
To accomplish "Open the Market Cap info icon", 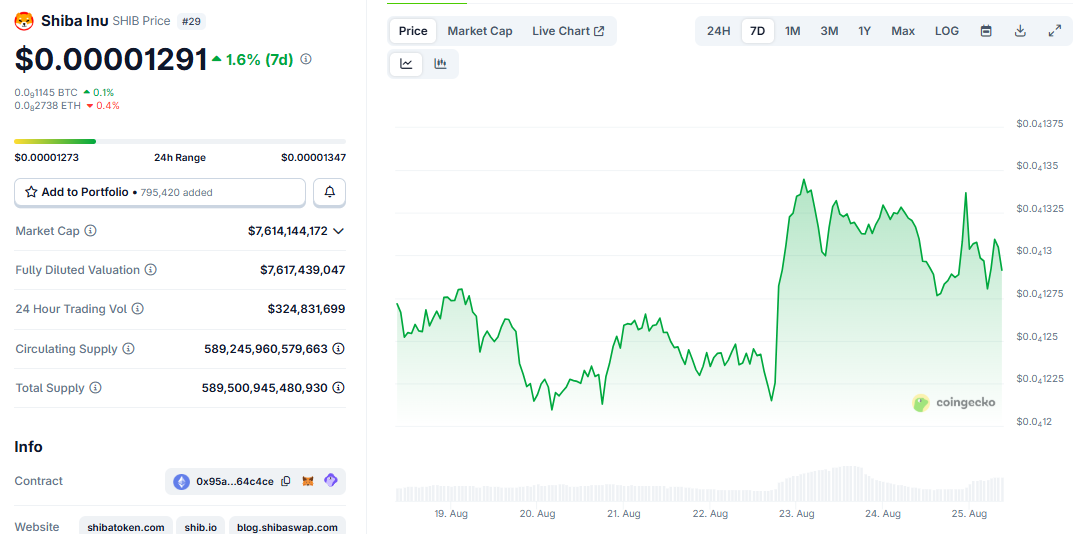I will [90, 231].
